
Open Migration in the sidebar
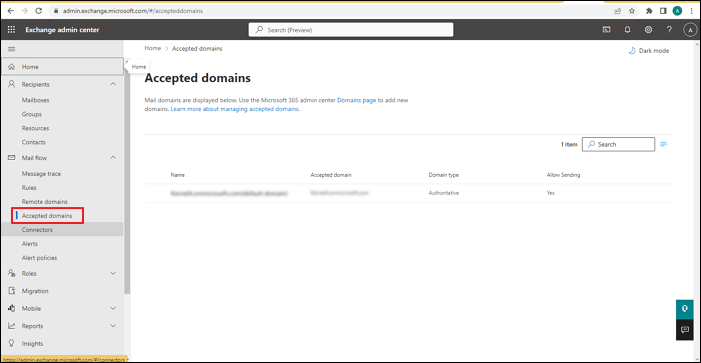click(x=35, y=291)
